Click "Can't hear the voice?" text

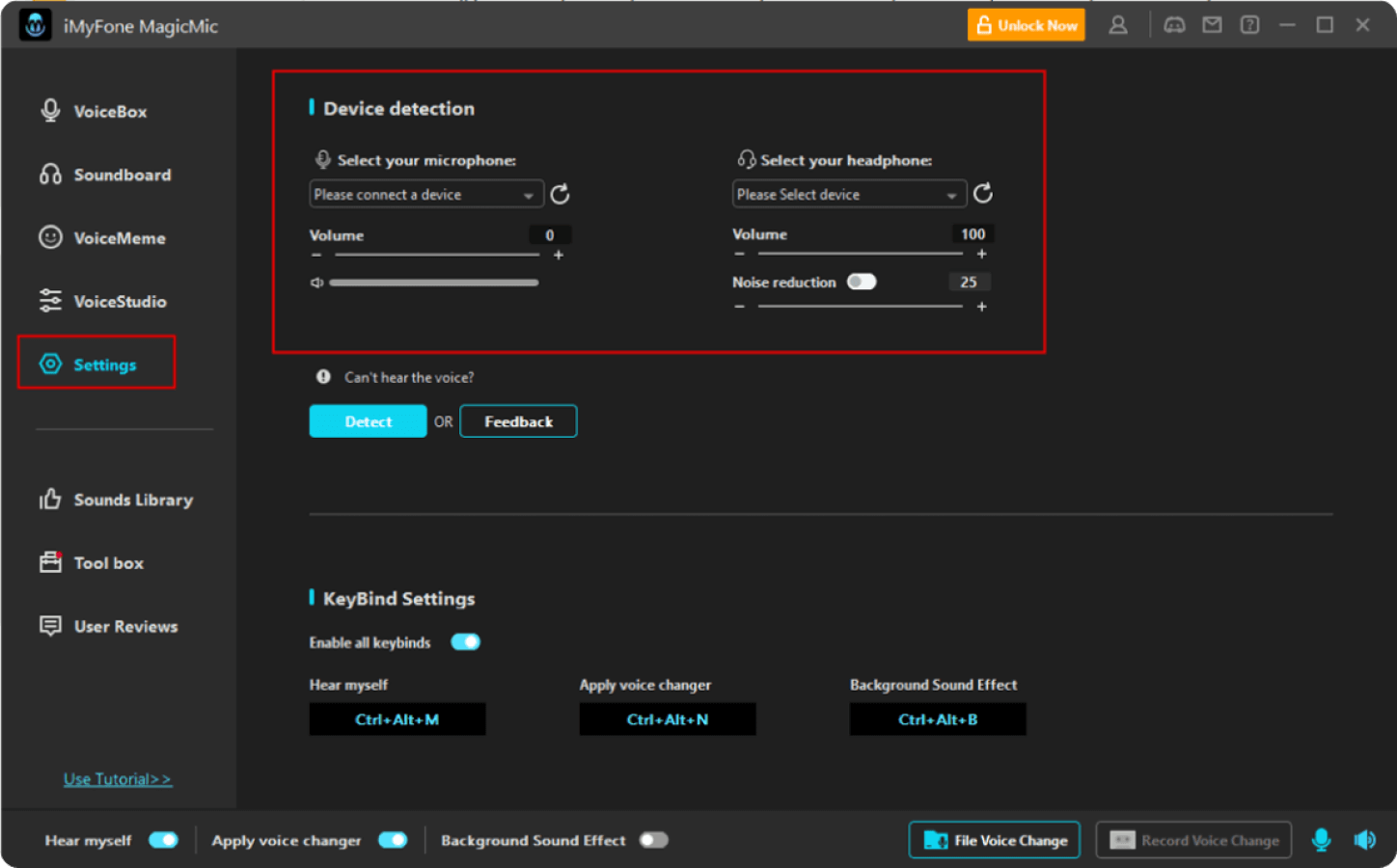[x=409, y=377]
